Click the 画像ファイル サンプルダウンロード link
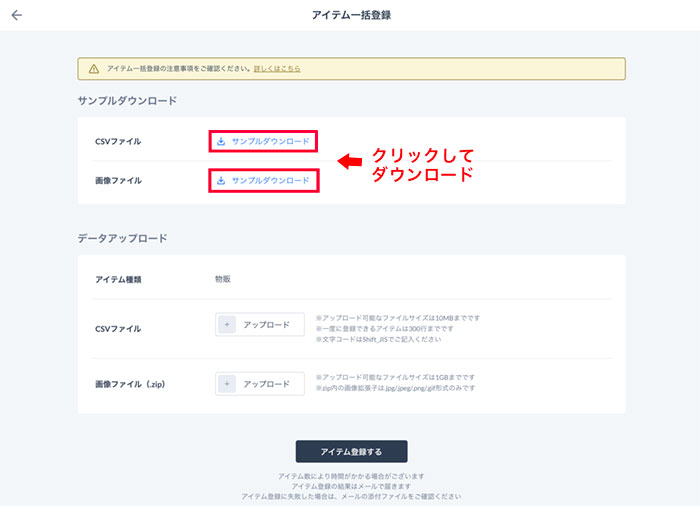This screenshot has width=700, height=506. [263, 180]
